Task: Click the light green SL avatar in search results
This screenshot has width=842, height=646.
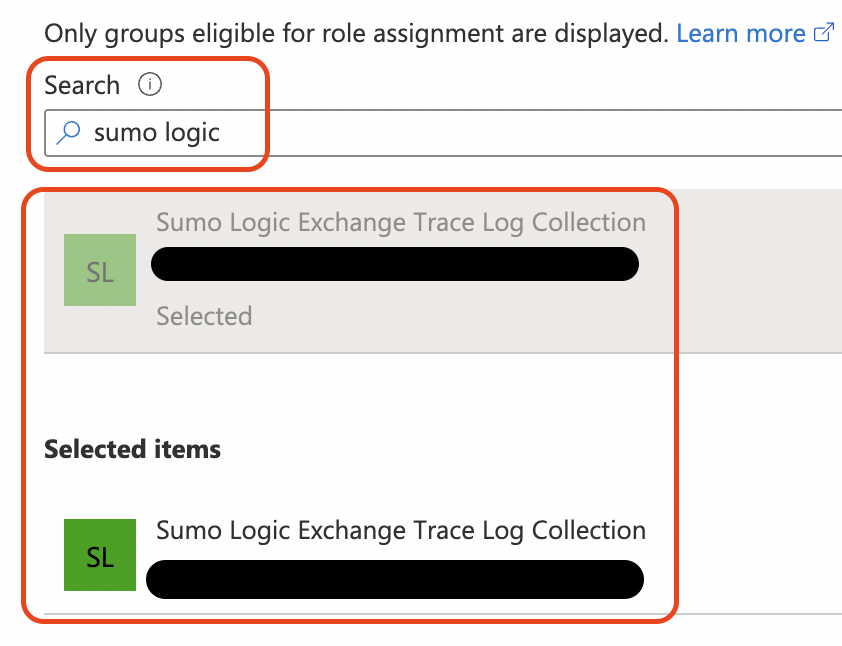Action: (99, 270)
